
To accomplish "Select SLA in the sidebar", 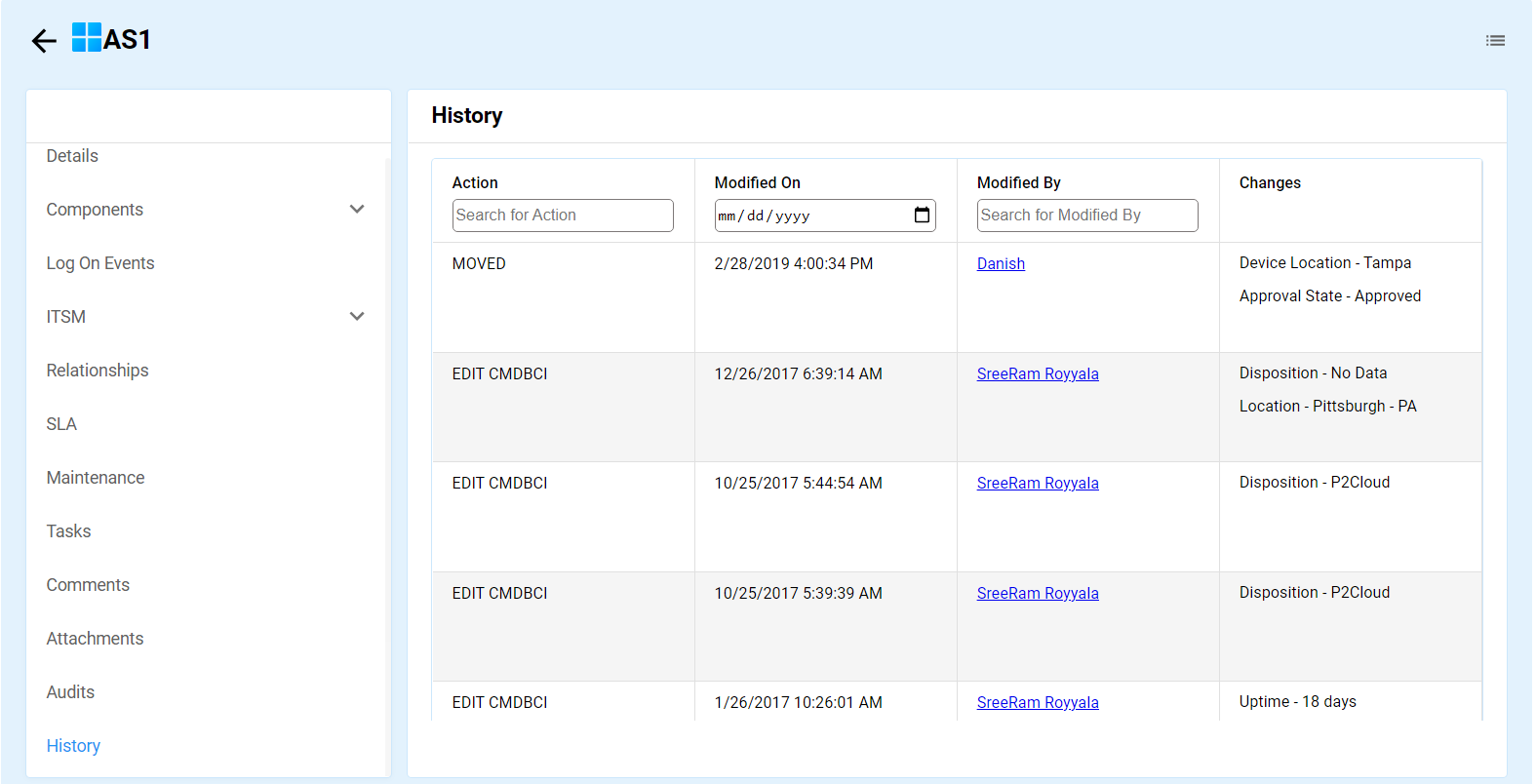I will 61,424.
